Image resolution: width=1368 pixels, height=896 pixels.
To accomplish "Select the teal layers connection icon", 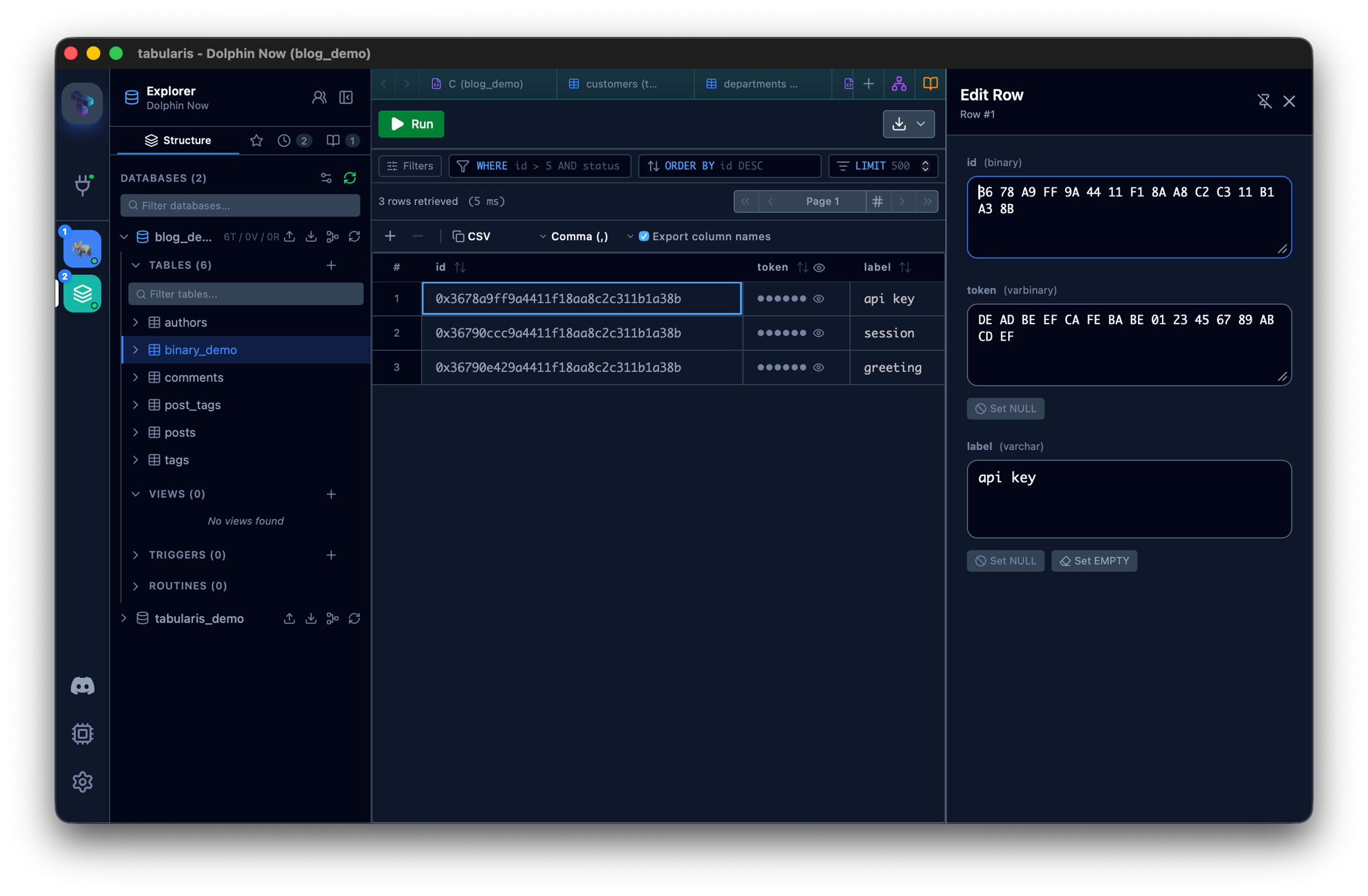I will coord(82,293).
